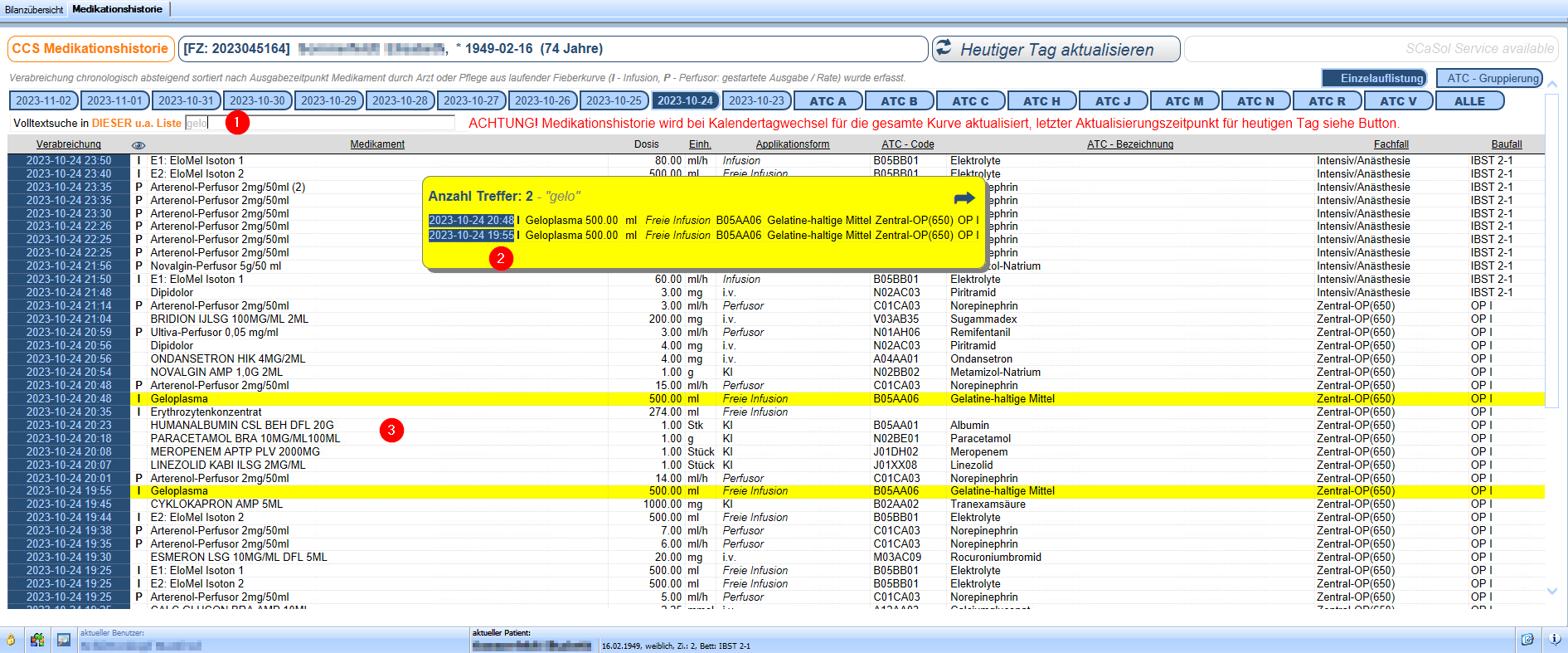Open day tab 2023-10-27
The width and height of the screenshot is (1568, 653).
pyautogui.click(x=472, y=100)
